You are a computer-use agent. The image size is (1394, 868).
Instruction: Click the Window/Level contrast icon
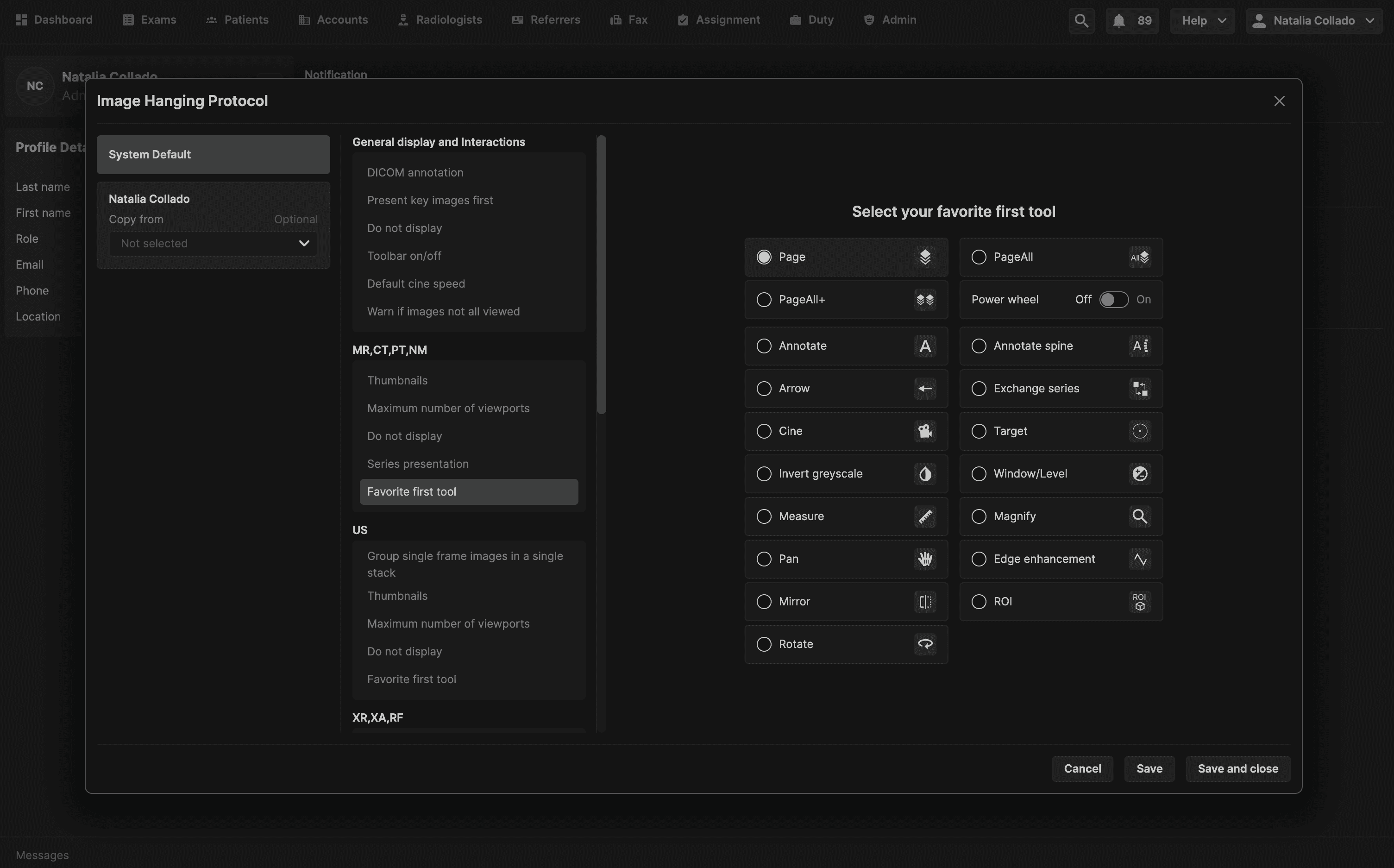tap(1139, 474)
